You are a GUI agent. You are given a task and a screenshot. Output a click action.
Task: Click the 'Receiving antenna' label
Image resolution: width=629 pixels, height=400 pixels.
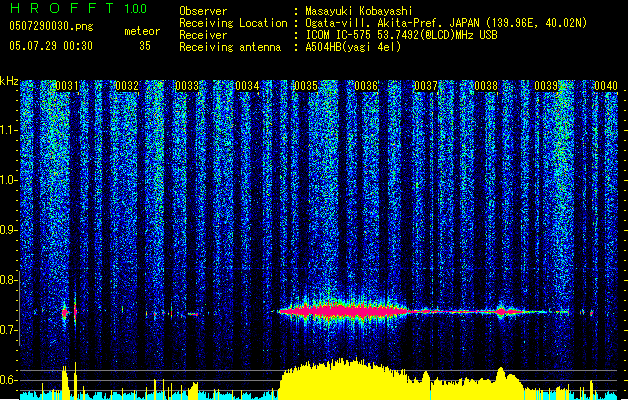point(230,47)
